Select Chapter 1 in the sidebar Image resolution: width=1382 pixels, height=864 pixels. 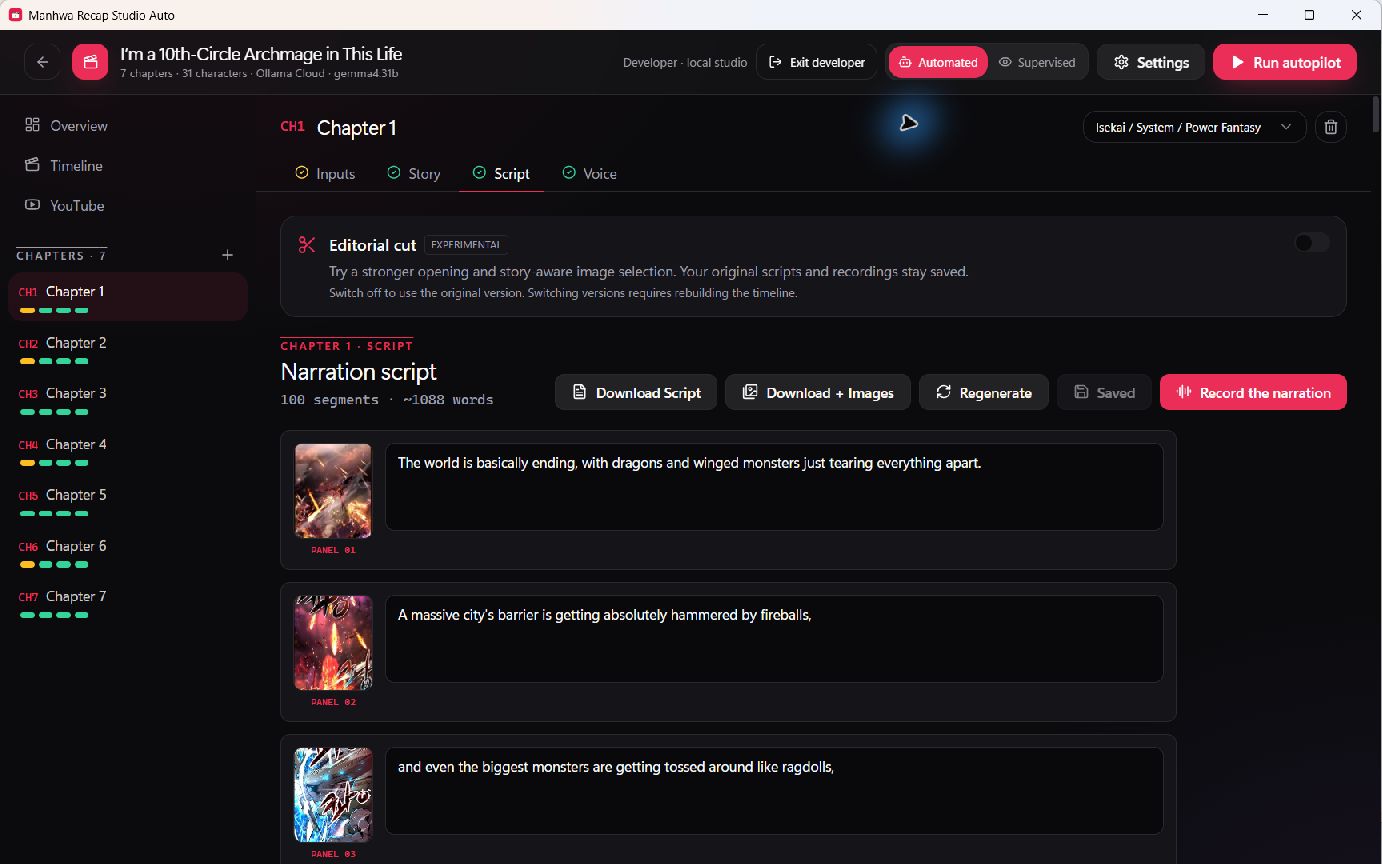click(x=128, y=297)
